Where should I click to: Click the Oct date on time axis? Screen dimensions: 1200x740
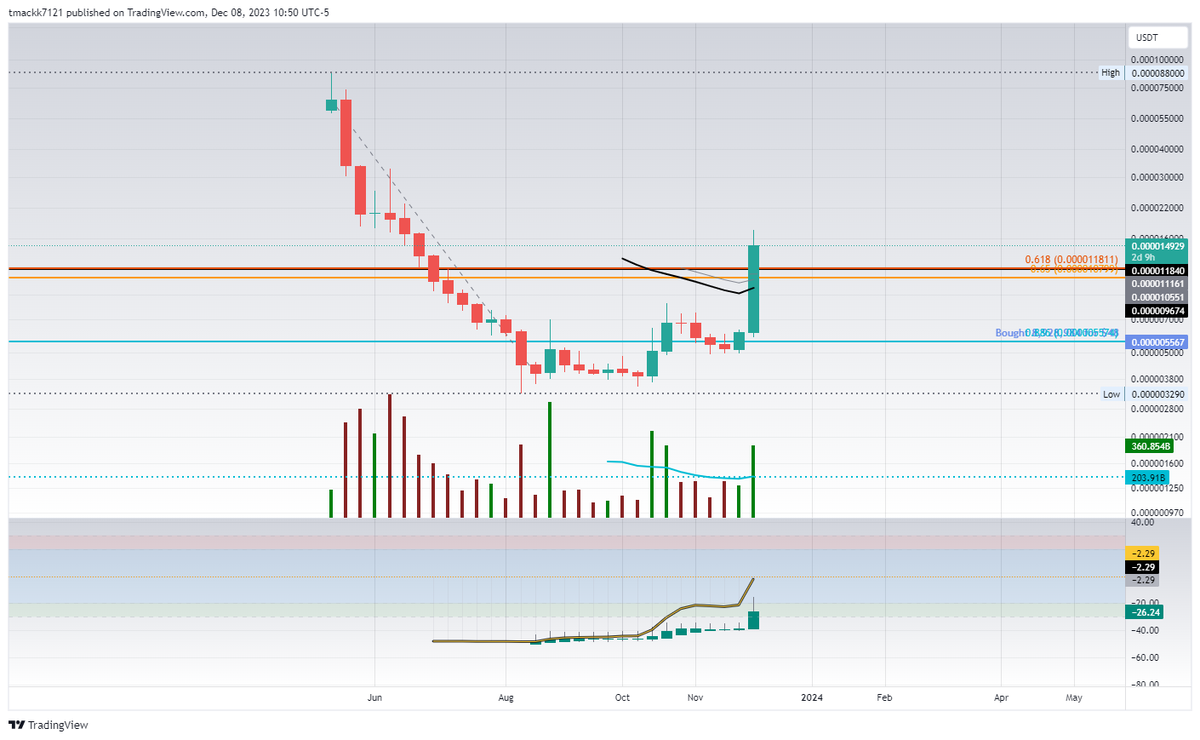pos(622,697)
